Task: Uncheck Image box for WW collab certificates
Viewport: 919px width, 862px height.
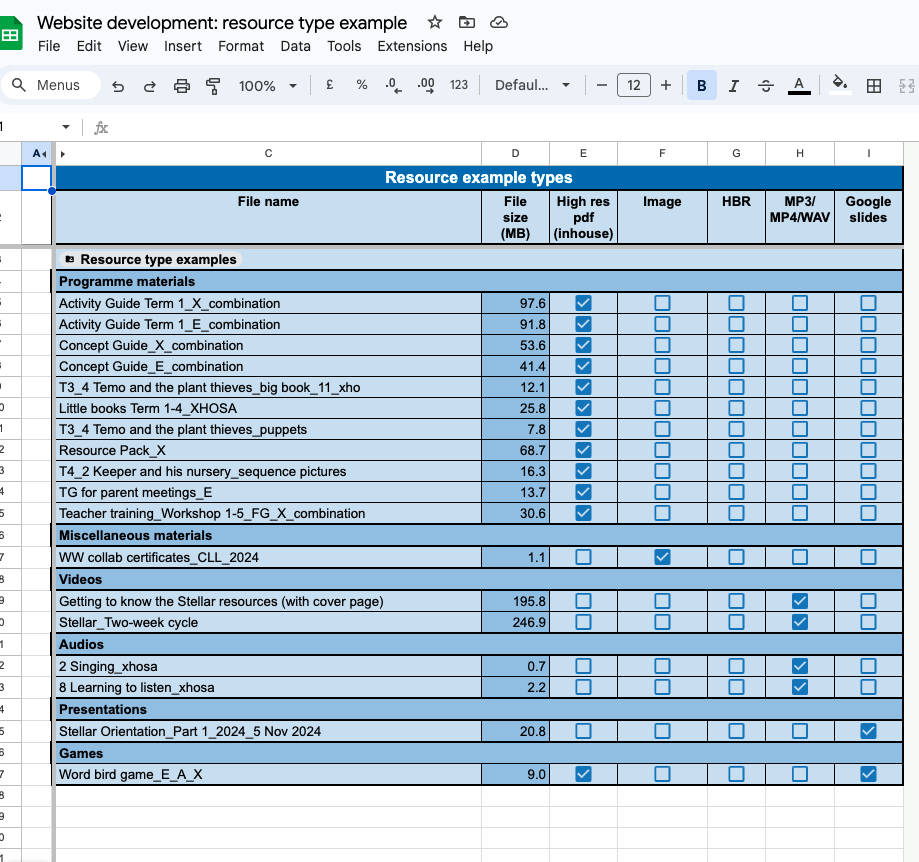Action: click(x=662, y=557)
